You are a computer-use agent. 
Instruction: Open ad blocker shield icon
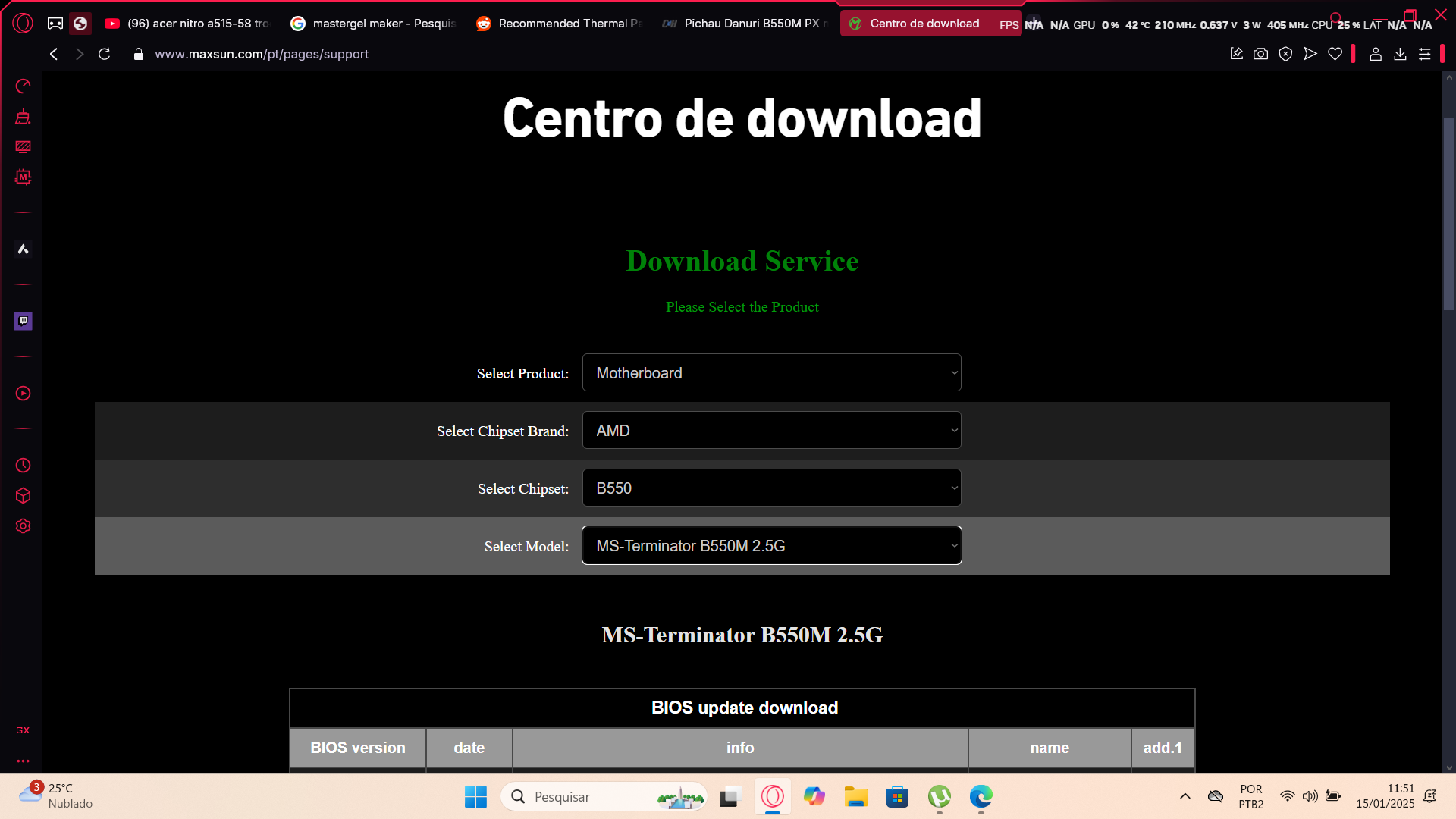[x=1285, y=54]
